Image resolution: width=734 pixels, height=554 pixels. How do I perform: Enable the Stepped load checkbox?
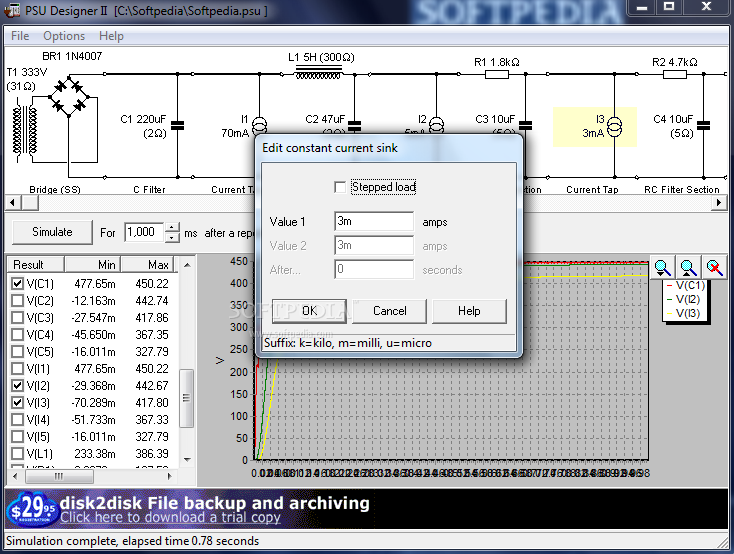coord(340,187)
